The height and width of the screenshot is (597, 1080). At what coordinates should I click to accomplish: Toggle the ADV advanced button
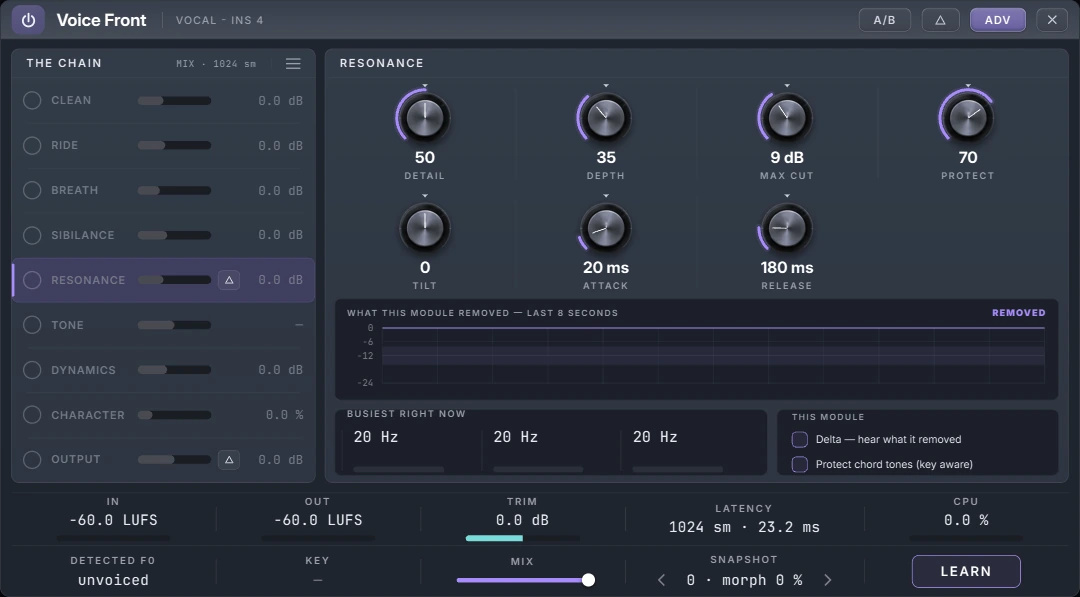tap(997, 20)
